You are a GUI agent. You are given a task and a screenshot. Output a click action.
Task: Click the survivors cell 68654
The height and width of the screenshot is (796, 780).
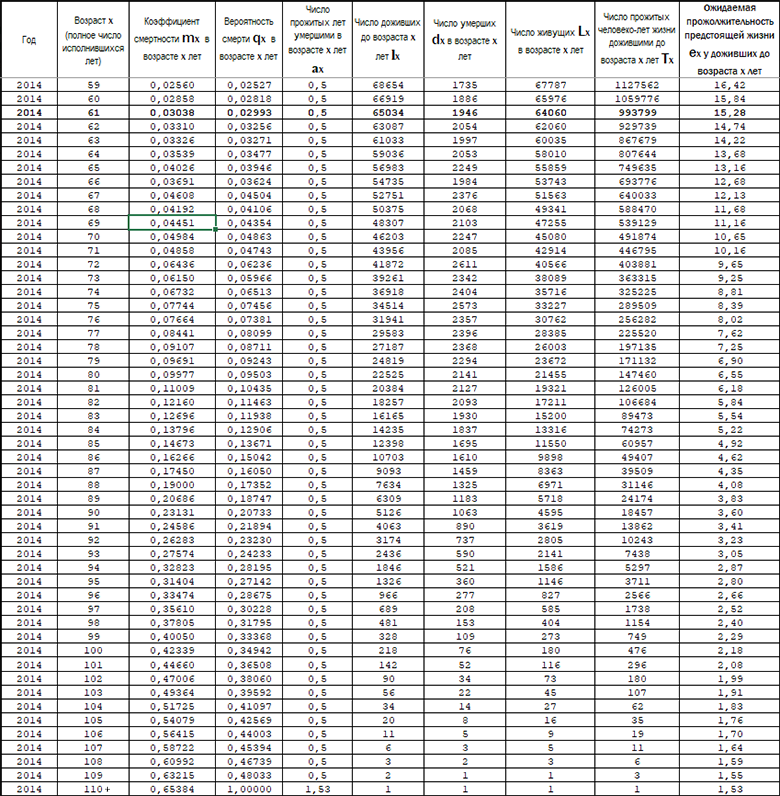click(x=388, y=85)
